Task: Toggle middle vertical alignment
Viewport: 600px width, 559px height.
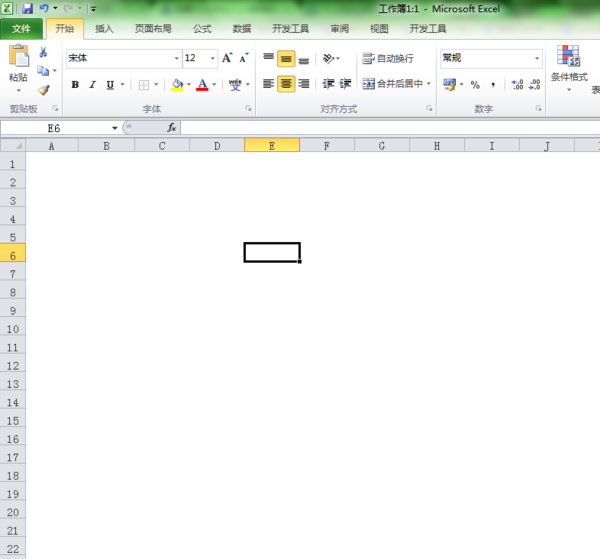Action: tap(286, 59)
